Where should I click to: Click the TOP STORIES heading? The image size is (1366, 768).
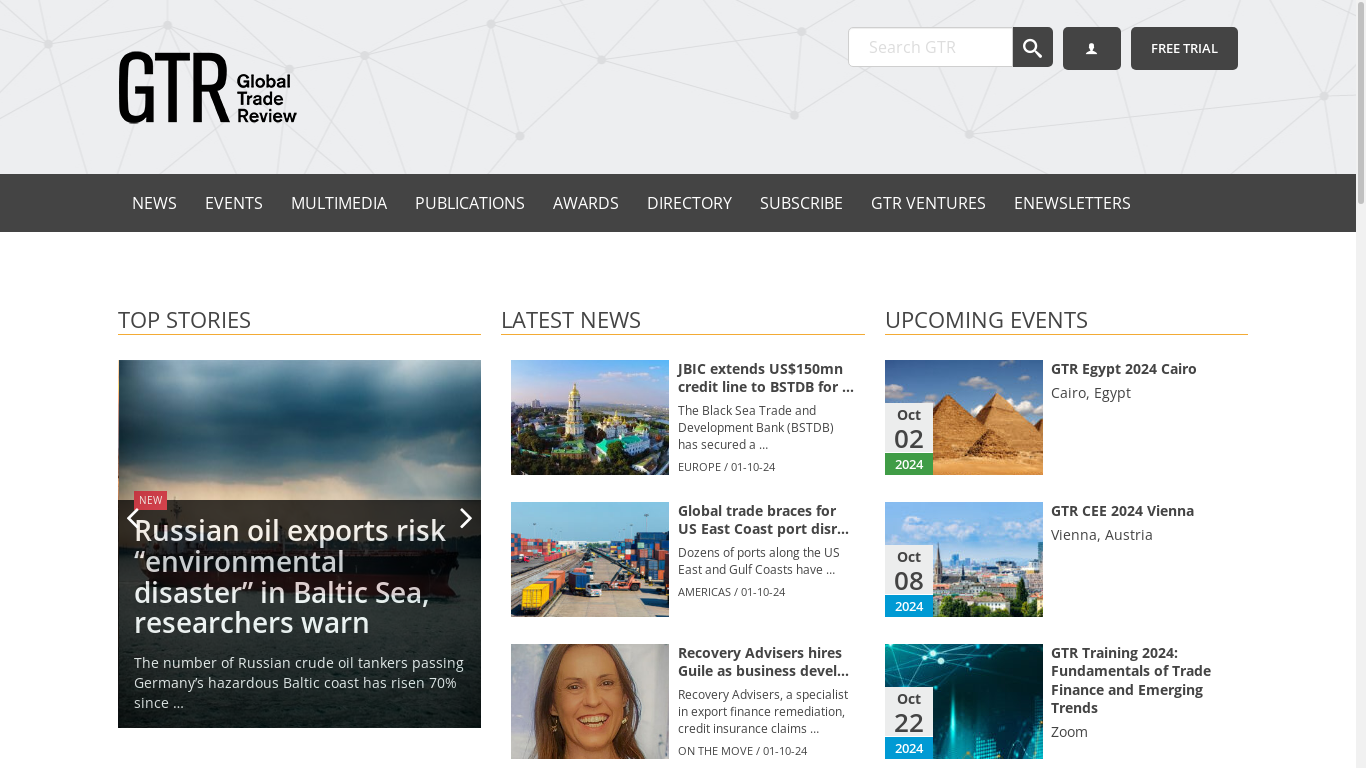185,320
